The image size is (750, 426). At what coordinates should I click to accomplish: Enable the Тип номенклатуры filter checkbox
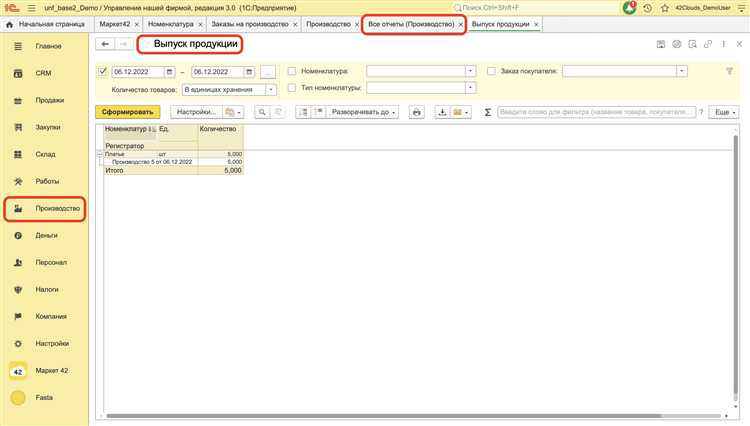coord(292,88)
